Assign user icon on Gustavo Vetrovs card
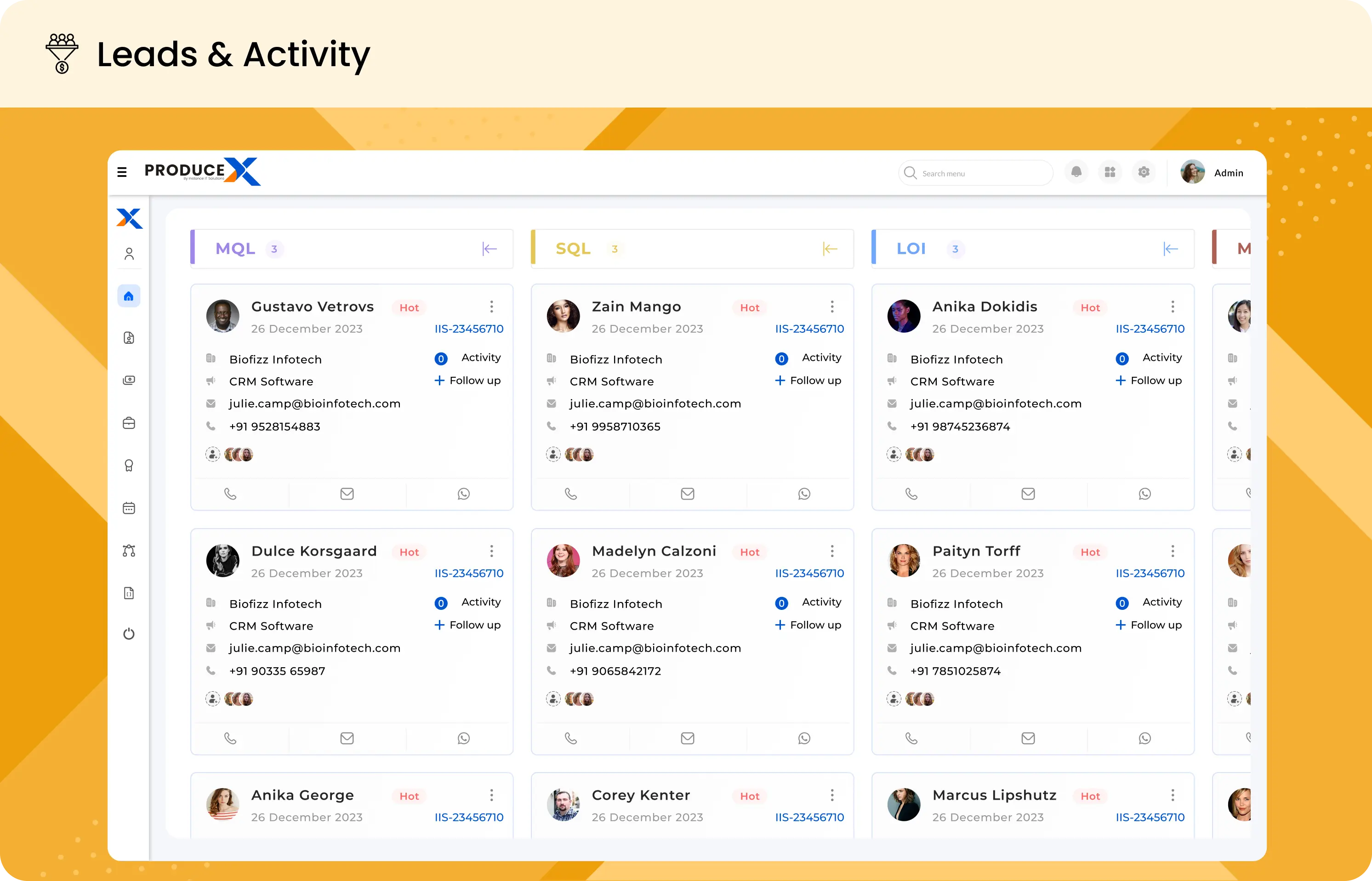The width and height of the screenshot is (1372, 881). 212,454
